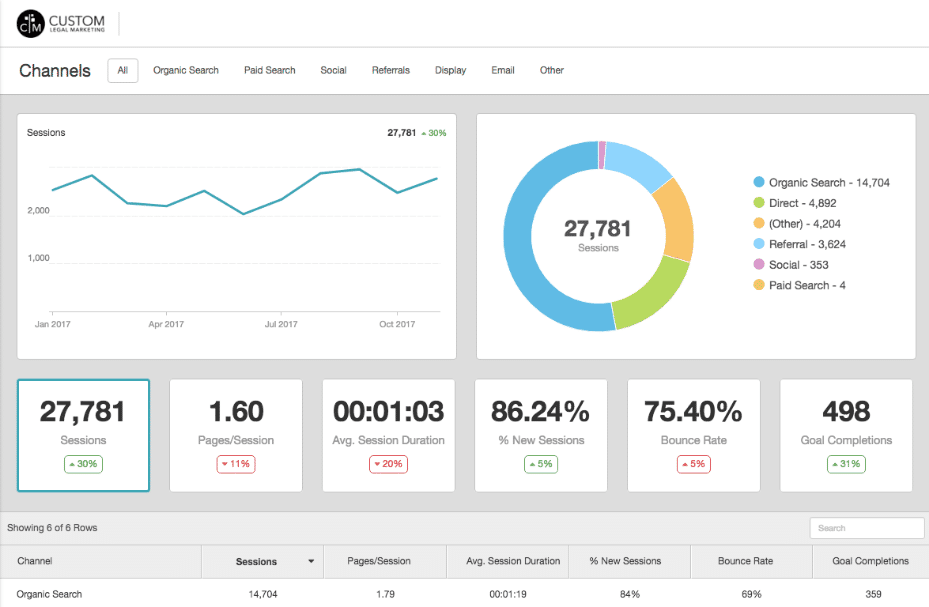Click the red 5% badge on Bounce Rate card

pyautogui.click(x=693, y=464)
